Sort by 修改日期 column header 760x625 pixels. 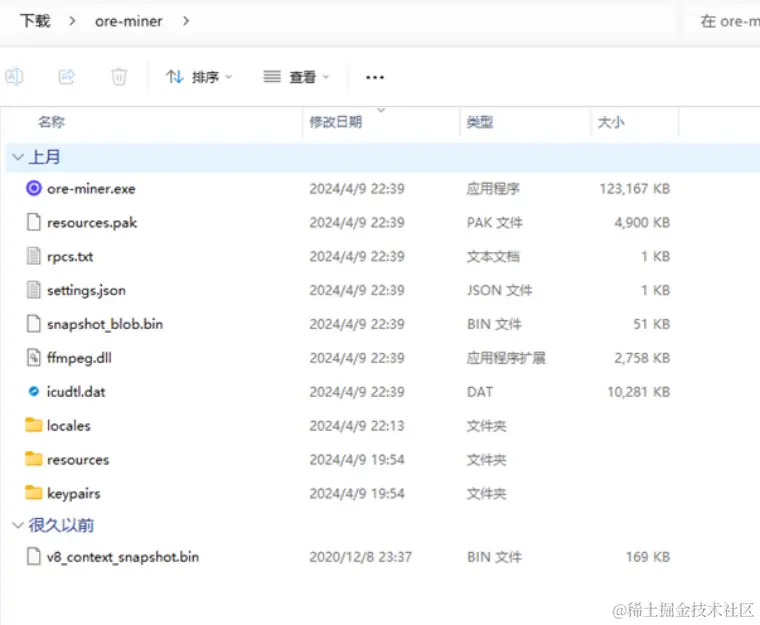pyautogui.click(x=336, y=122)
